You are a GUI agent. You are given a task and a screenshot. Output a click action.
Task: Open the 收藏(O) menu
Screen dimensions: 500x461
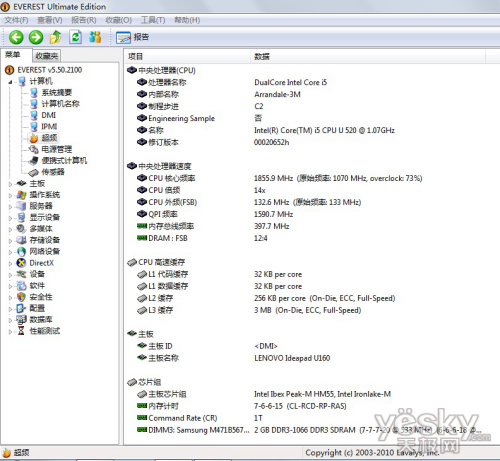tap(119, 20)
